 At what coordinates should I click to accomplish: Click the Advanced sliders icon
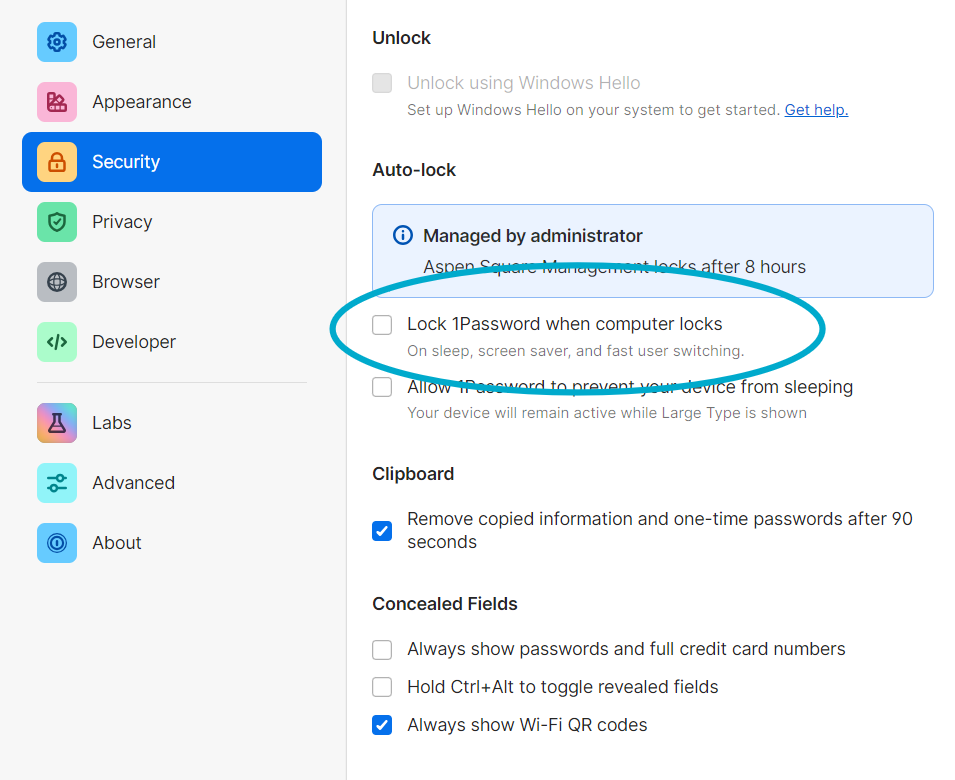click(x=57, y=483)
